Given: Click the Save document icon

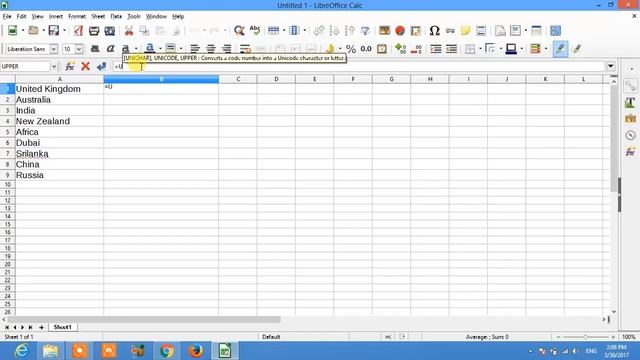Looking at the screenshot, I should [54, 31].
